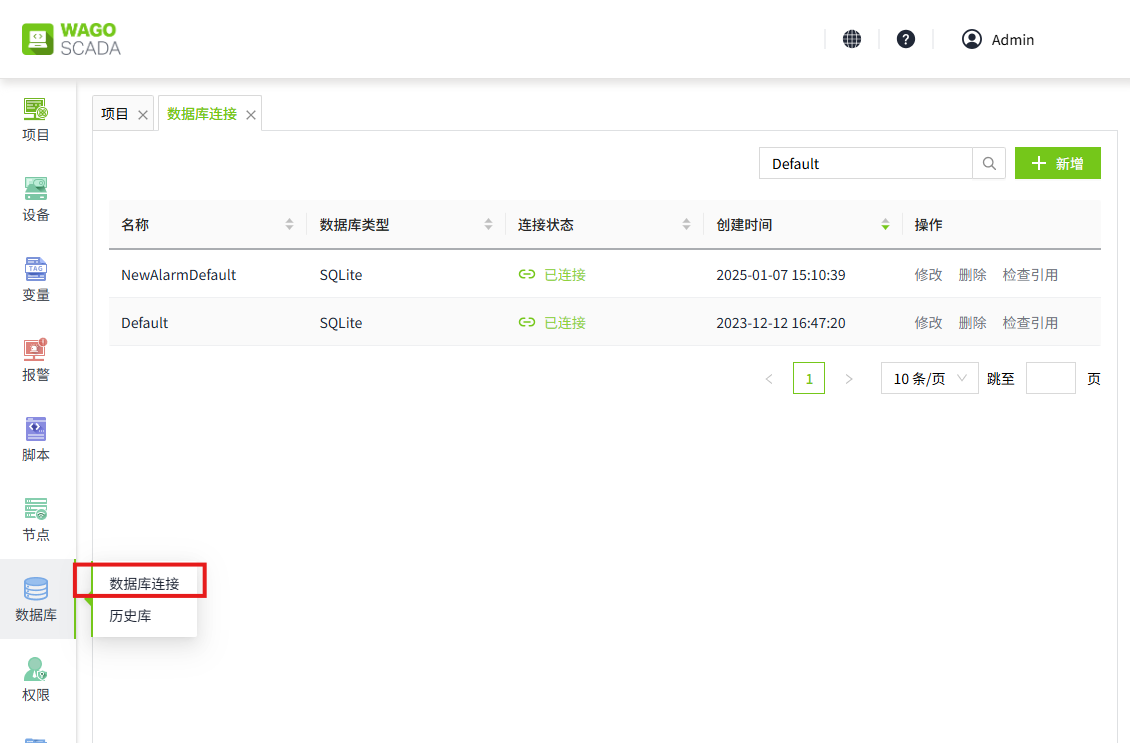The image size is (1130, 743).
Task: Sort table by 名称 column
Action: 289,225
